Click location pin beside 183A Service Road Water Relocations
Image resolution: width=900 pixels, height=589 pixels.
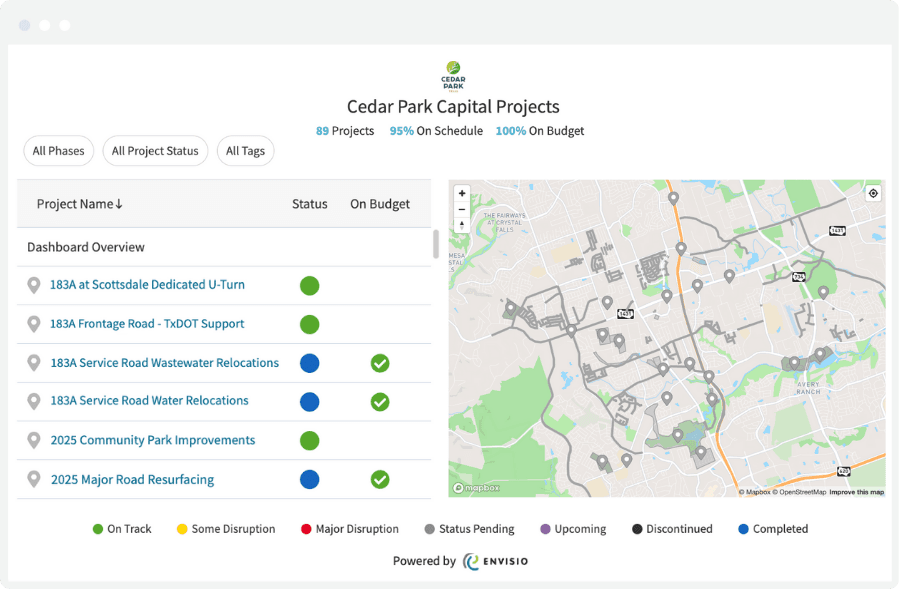(34, 401)
